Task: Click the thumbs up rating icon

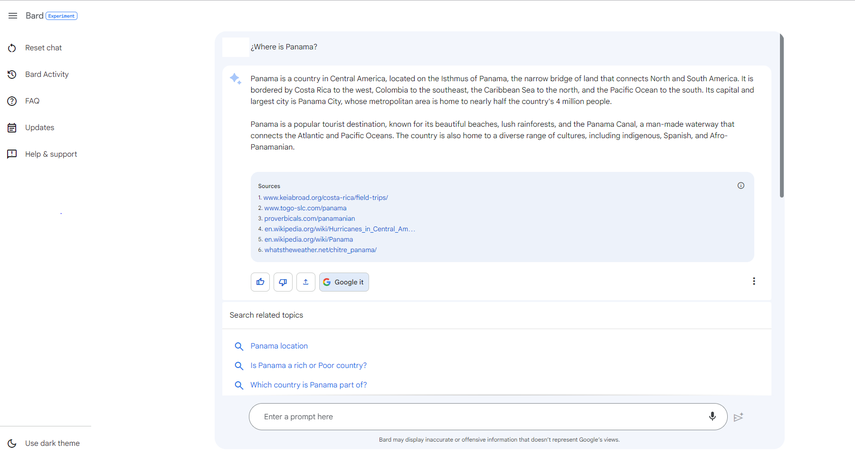Action: point(260,282)
